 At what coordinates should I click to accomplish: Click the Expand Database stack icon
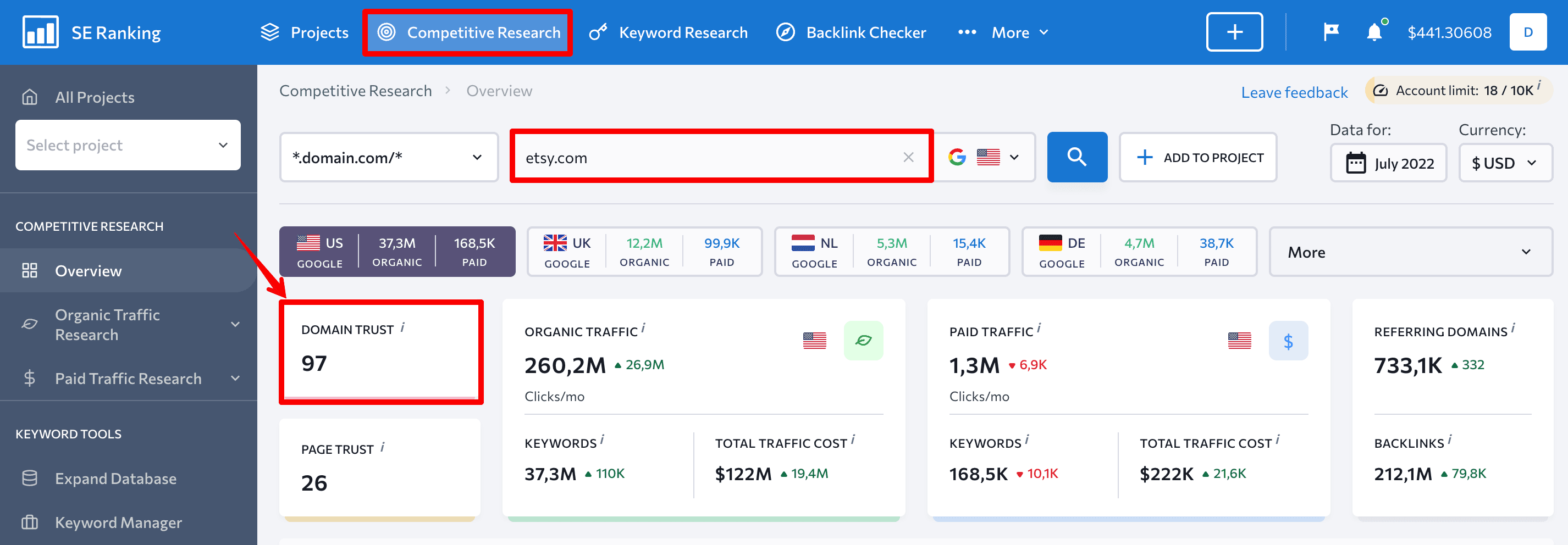tap(29, 478)
